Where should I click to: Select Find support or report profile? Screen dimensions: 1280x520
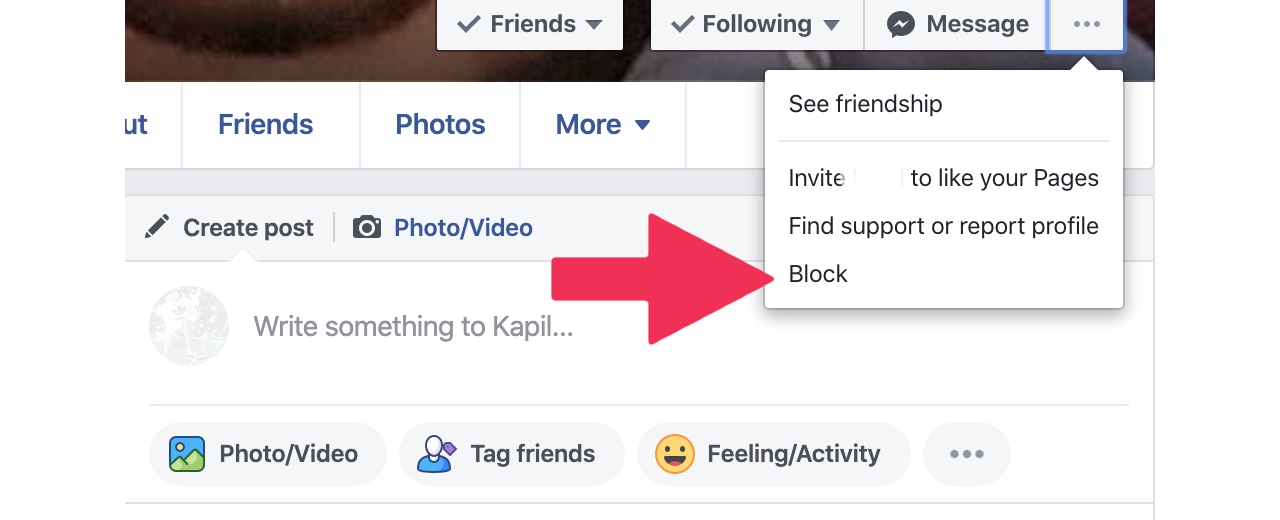(x=943, y=226)
